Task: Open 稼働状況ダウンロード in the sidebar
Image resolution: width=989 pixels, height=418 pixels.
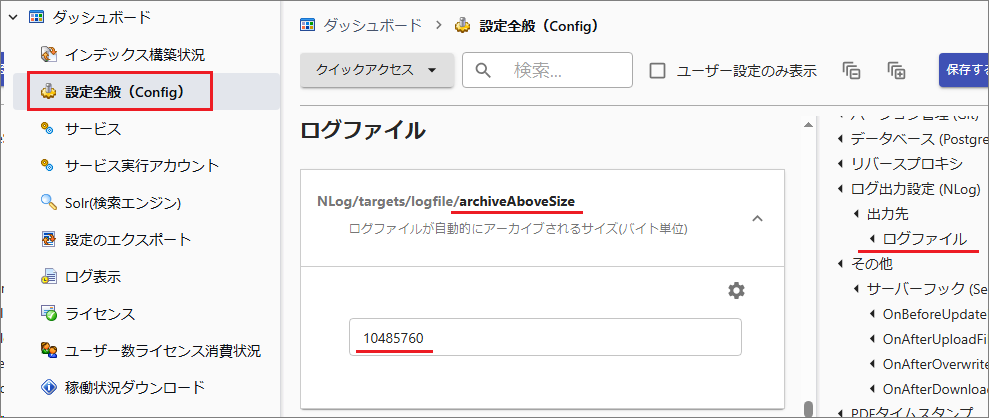Action: (x=135, y=387)
